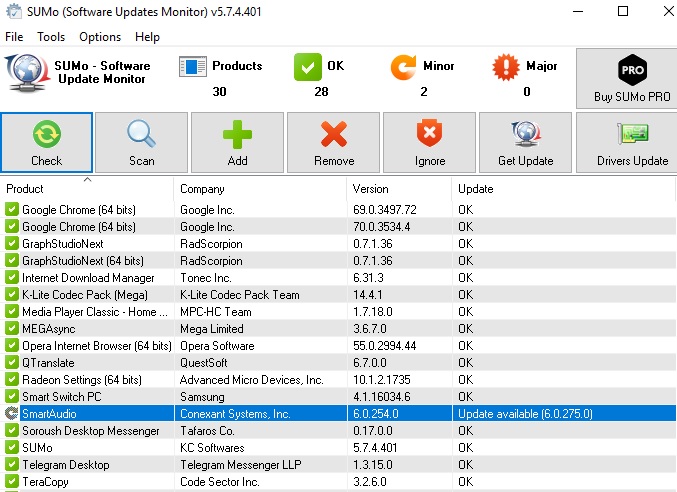This screenshot has width=677, height=492.
Task: Click the Ignore shield button
Action: 430,142
